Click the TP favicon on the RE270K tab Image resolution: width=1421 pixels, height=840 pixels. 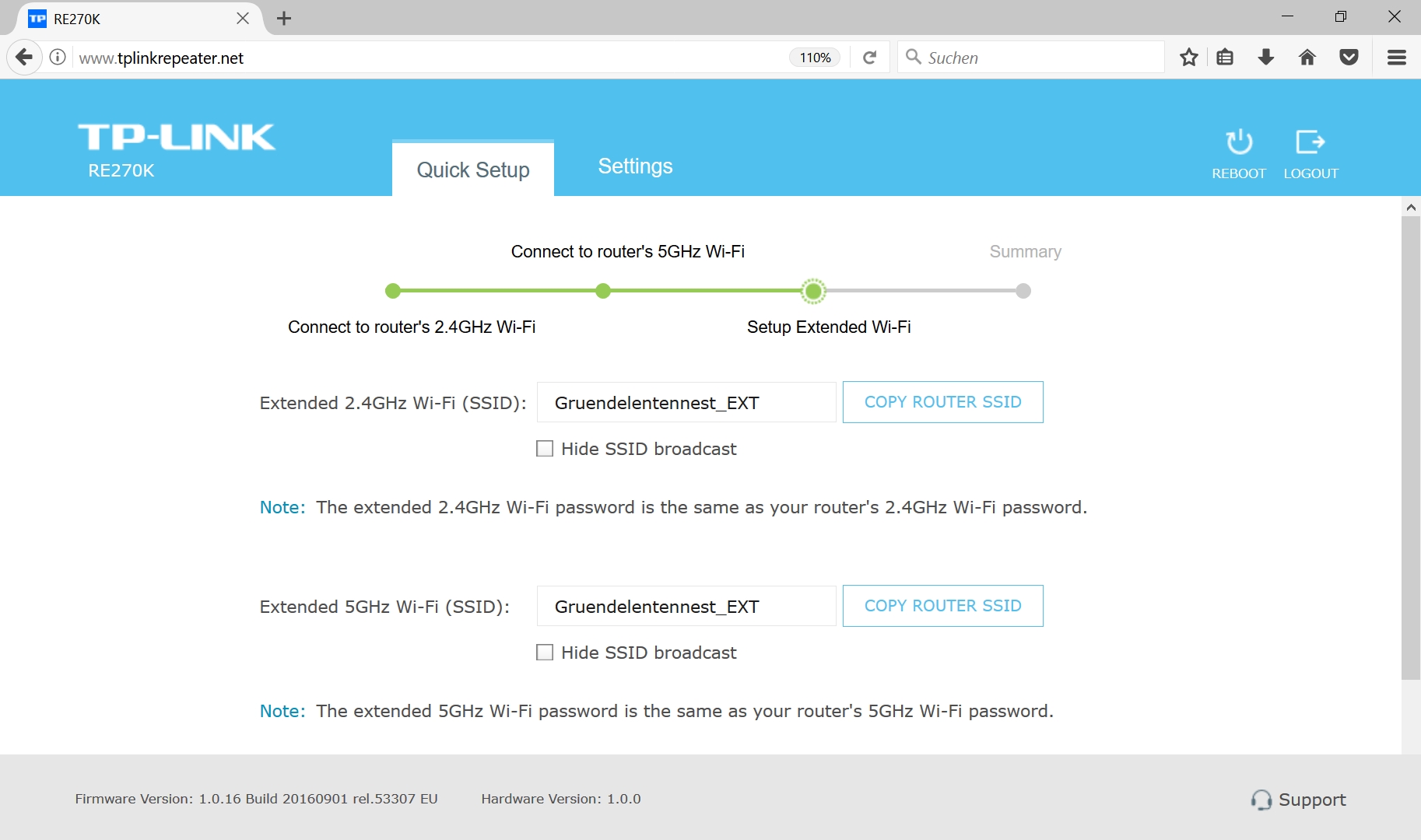point(37,19)
